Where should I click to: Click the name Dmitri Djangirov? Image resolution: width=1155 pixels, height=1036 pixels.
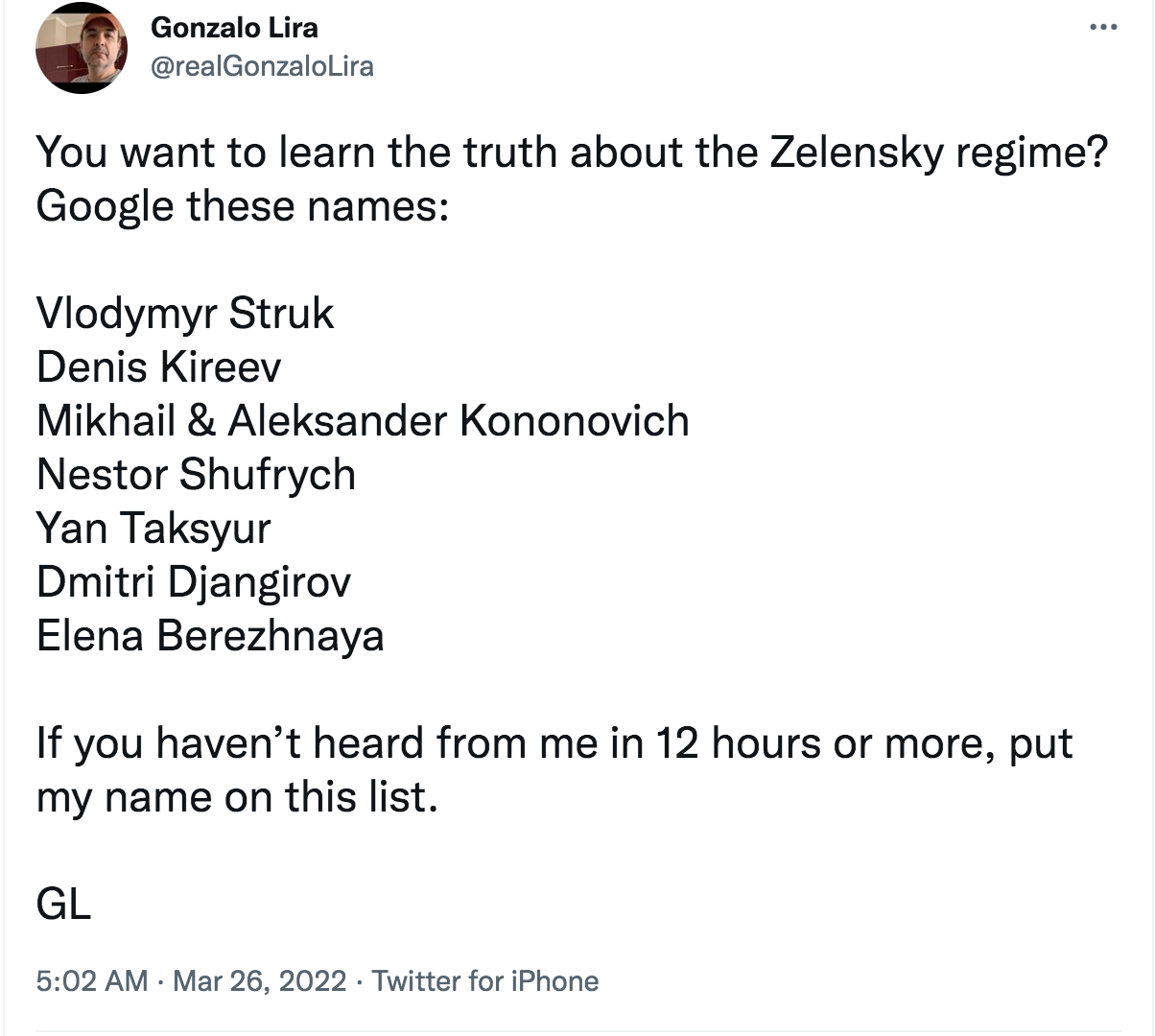click(194, 582)
